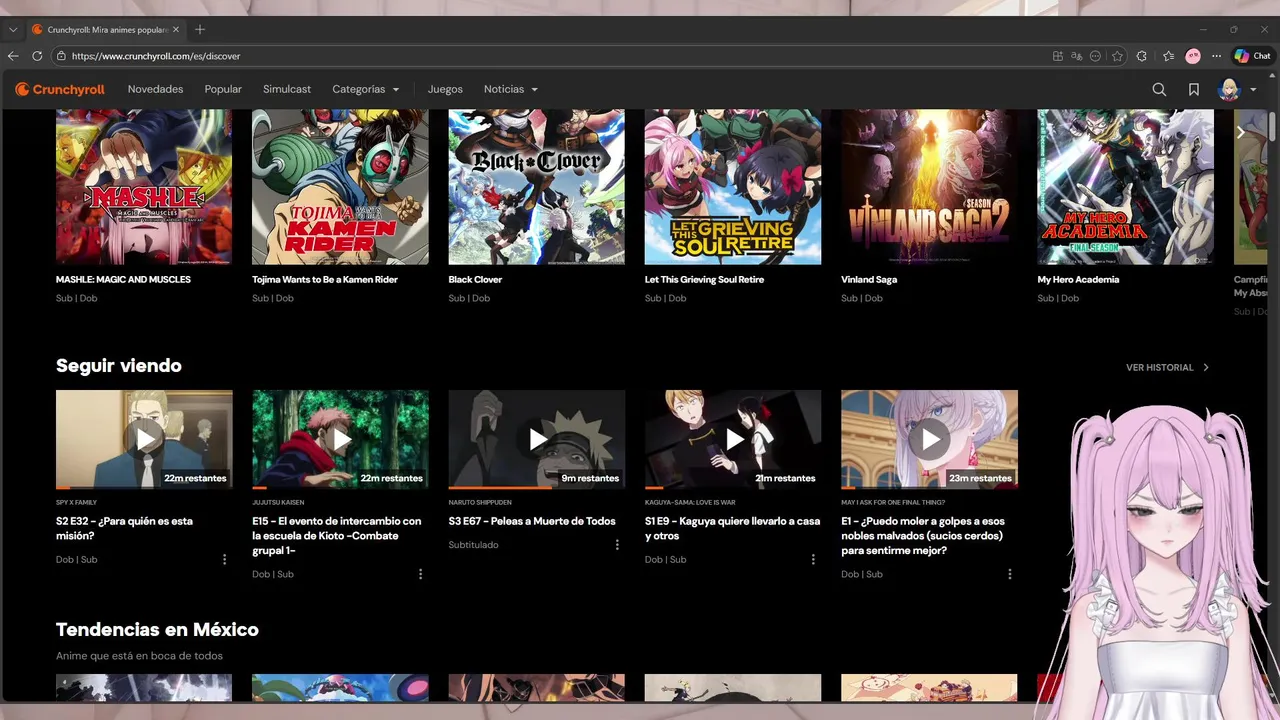The image size is (1280, 720).
Task: Click KAGUYA-SAMA: LOVE IS WAR series label
Action: [690, 502]
